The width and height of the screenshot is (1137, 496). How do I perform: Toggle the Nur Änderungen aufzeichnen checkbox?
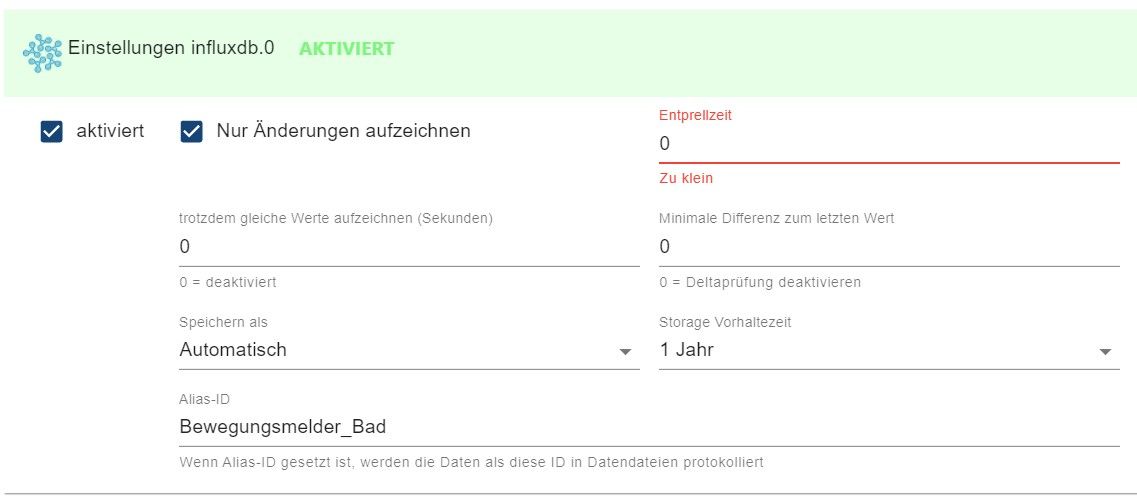pos(192,132)
